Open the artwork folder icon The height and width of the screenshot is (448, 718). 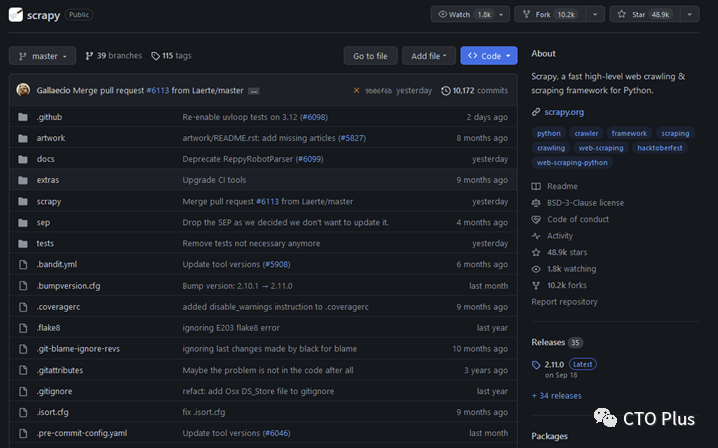23,138
